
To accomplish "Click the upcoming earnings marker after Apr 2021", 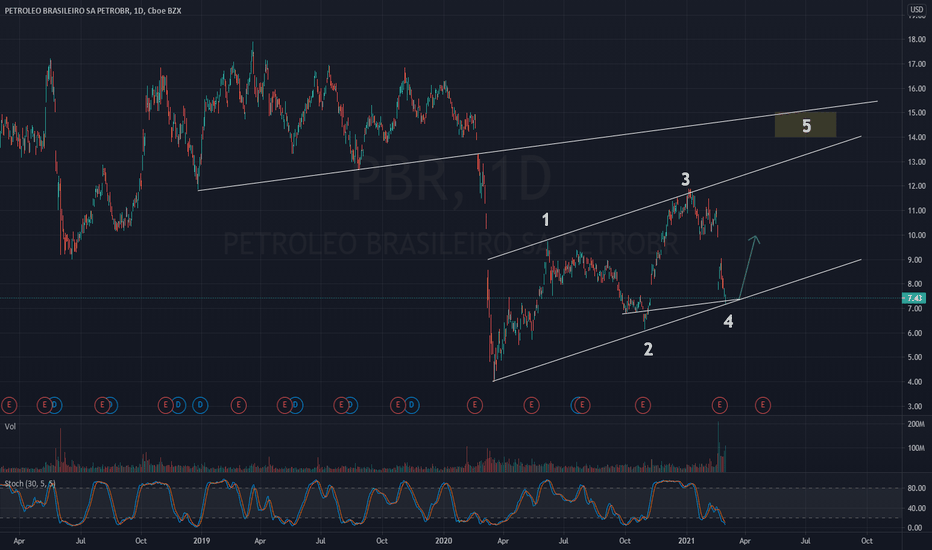I will pyautogui.click(x=763, y=406).
